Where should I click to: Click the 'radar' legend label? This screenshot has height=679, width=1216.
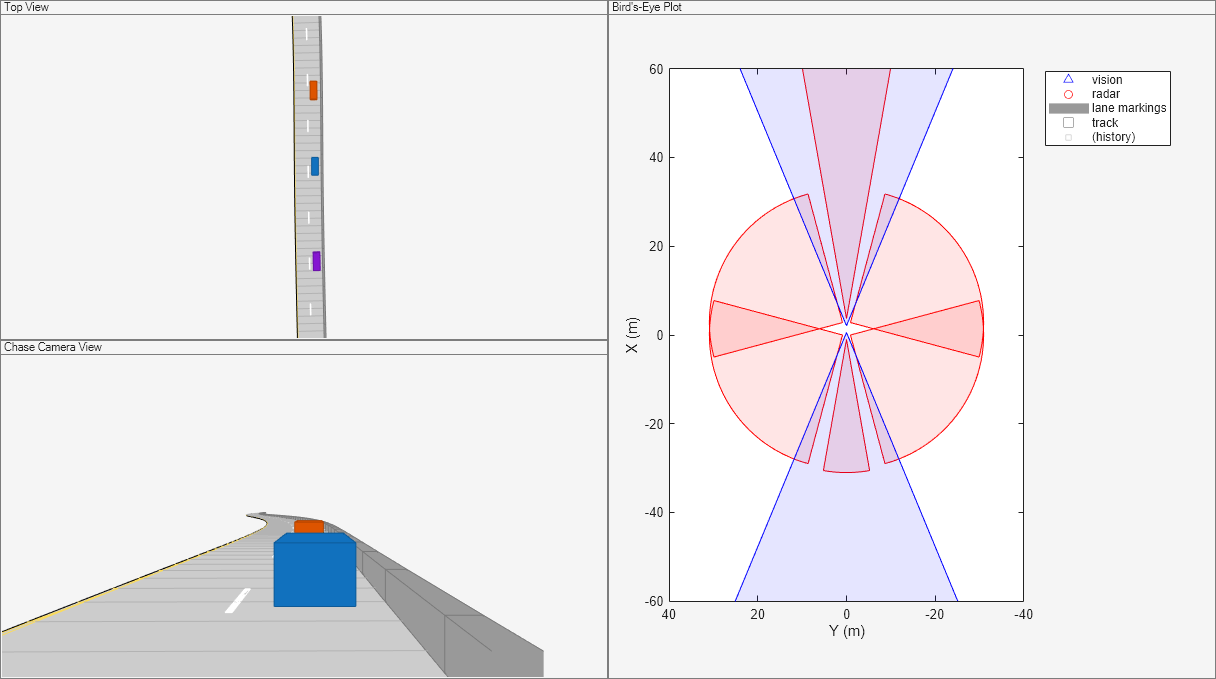(x=1106, y=94)
